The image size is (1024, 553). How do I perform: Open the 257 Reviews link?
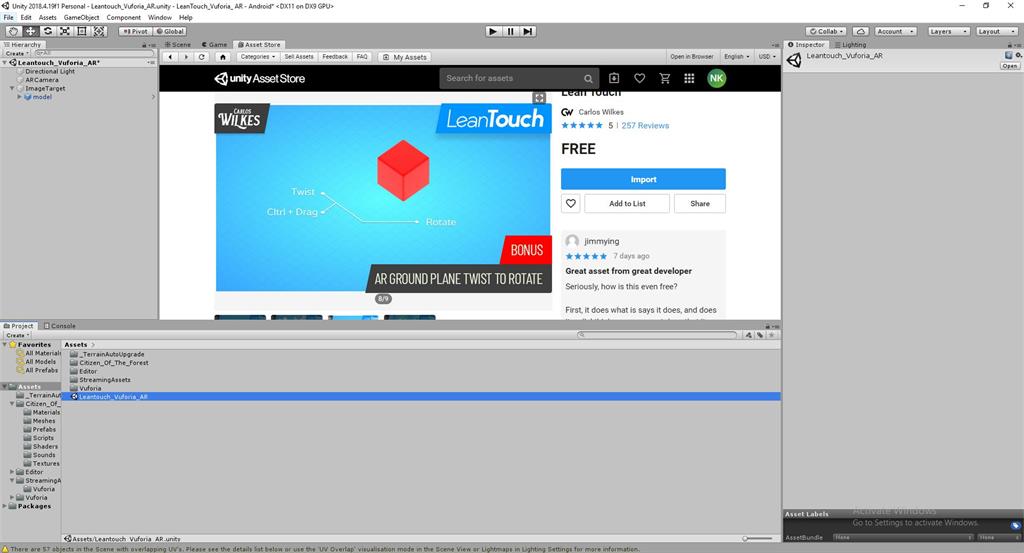coord(645,125)
